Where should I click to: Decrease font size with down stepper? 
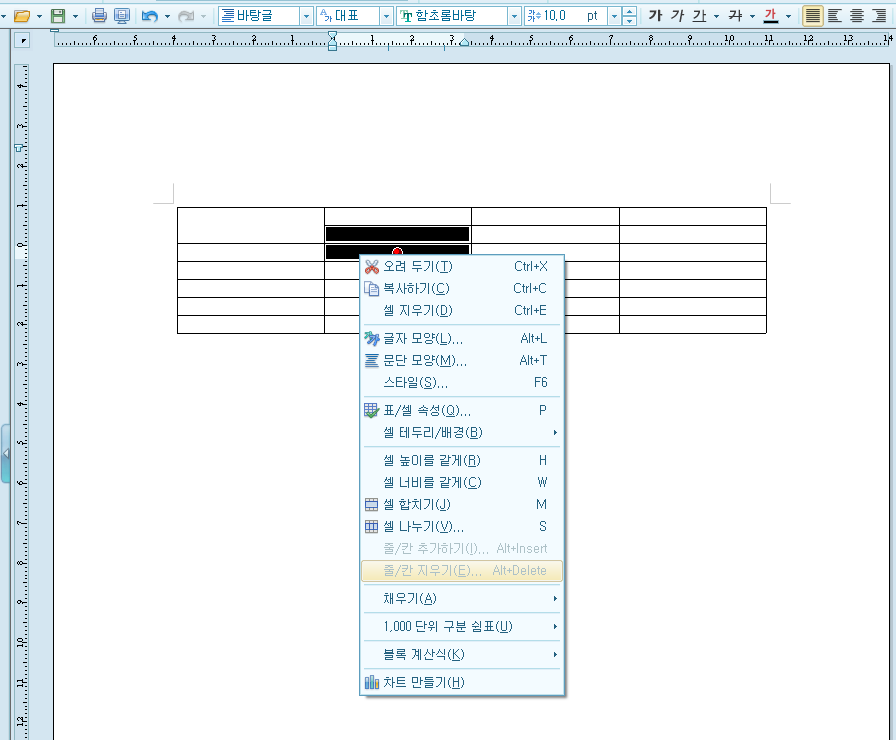click(x=629, y=21)
